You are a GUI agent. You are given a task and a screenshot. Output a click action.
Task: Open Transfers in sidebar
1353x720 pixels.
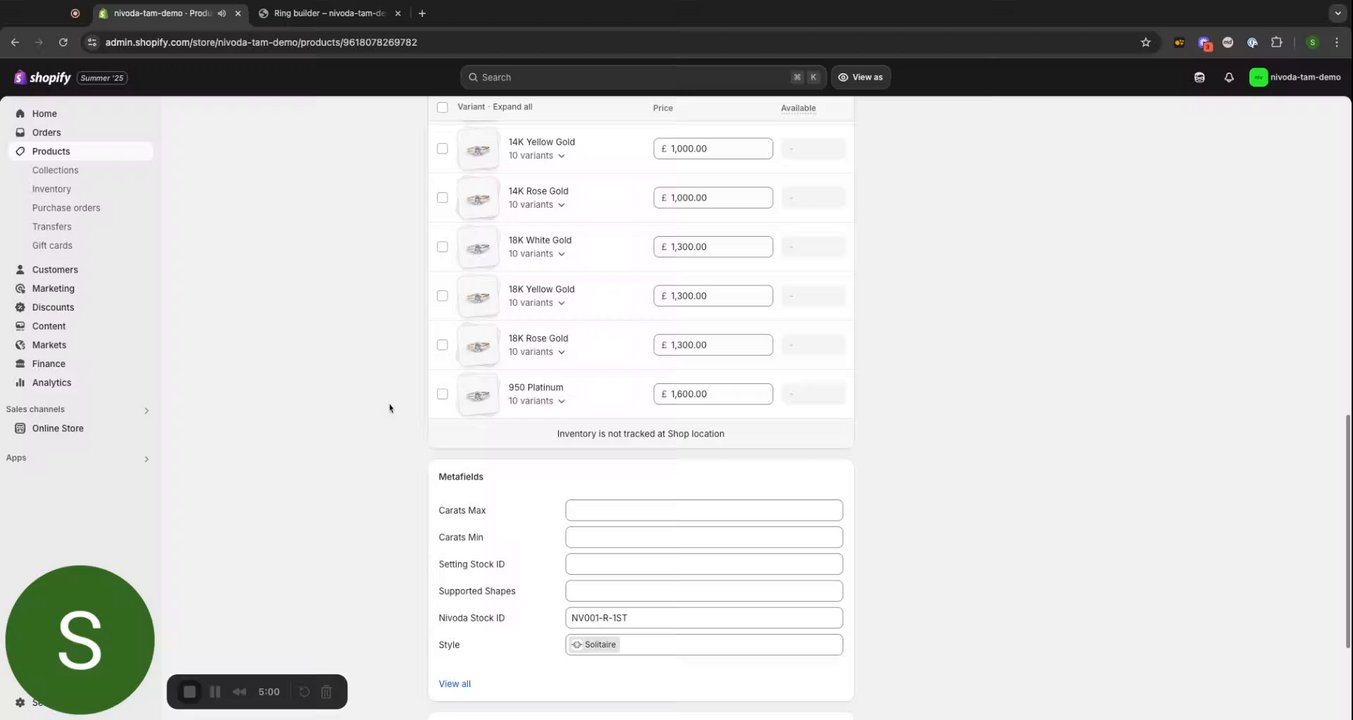point(51,227)
